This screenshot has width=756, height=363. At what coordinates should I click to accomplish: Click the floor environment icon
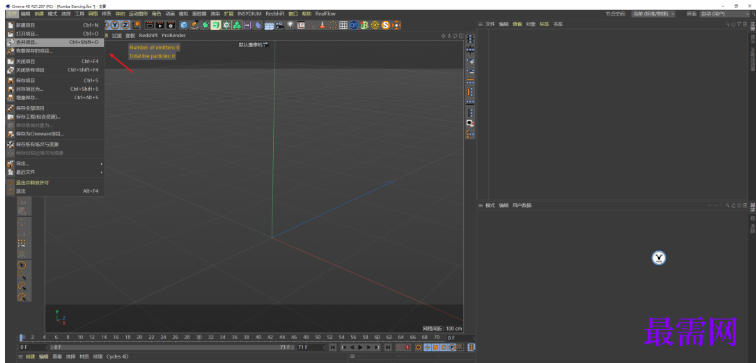point(269,25)
